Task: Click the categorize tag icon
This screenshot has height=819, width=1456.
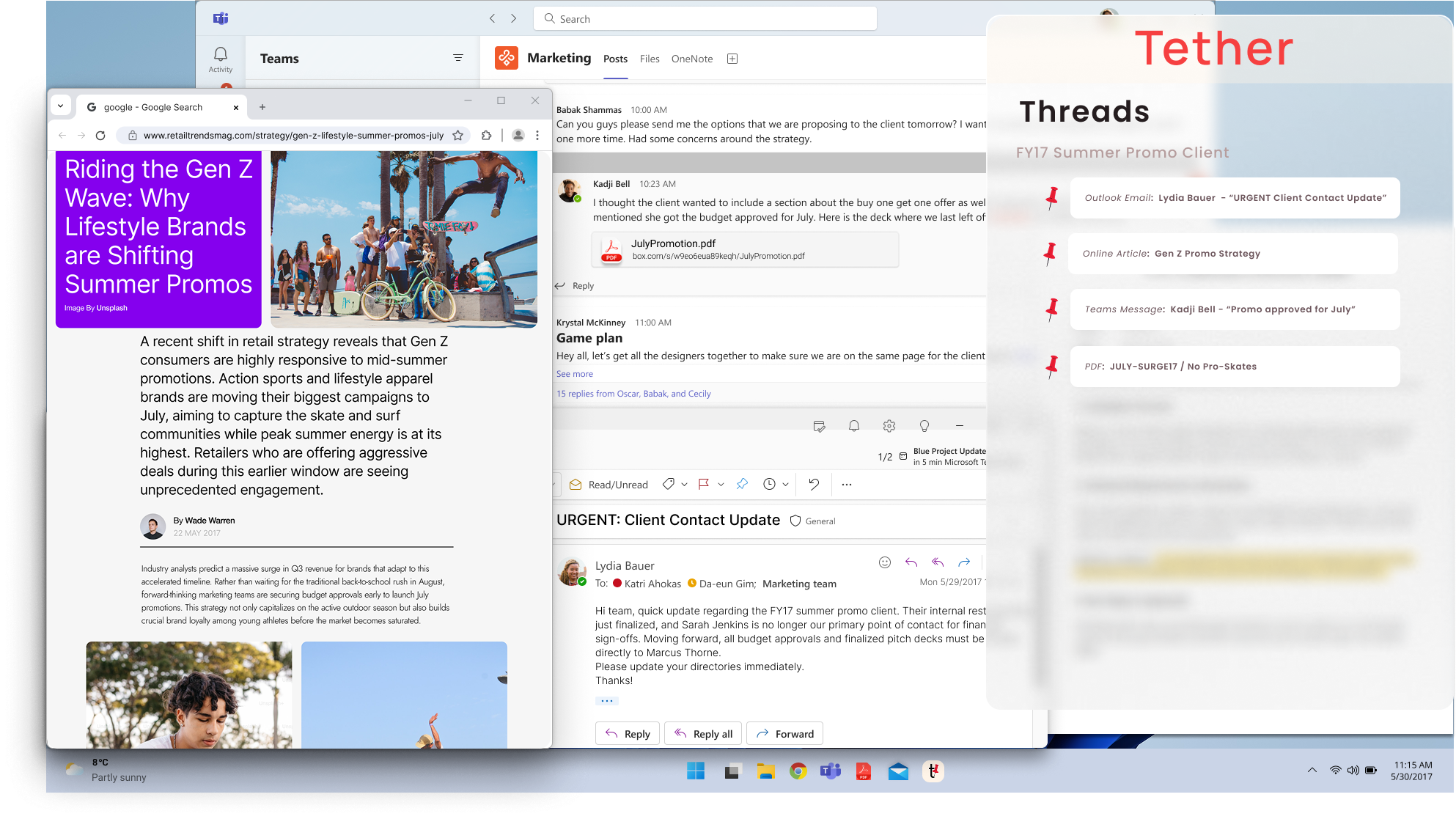Action: pyautogui.click(x=668, y=484)
